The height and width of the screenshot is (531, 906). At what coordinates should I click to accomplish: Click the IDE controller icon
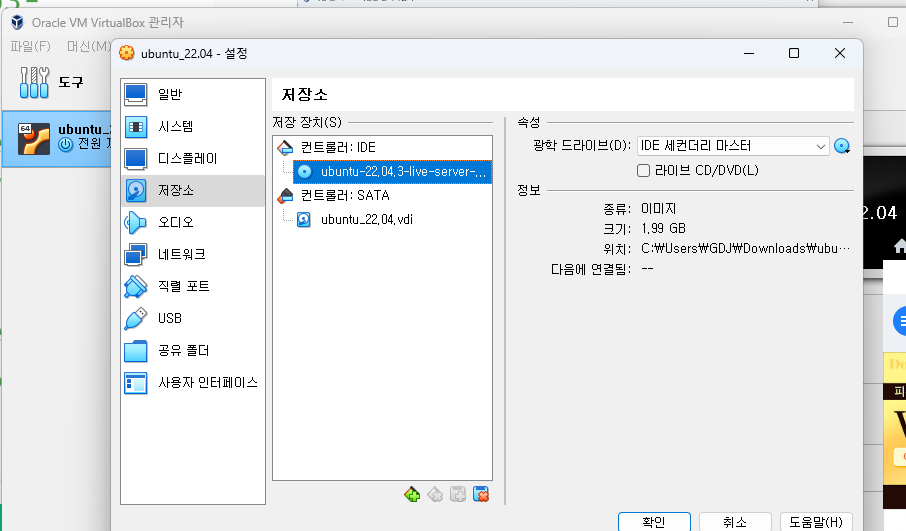pos(285,147)
